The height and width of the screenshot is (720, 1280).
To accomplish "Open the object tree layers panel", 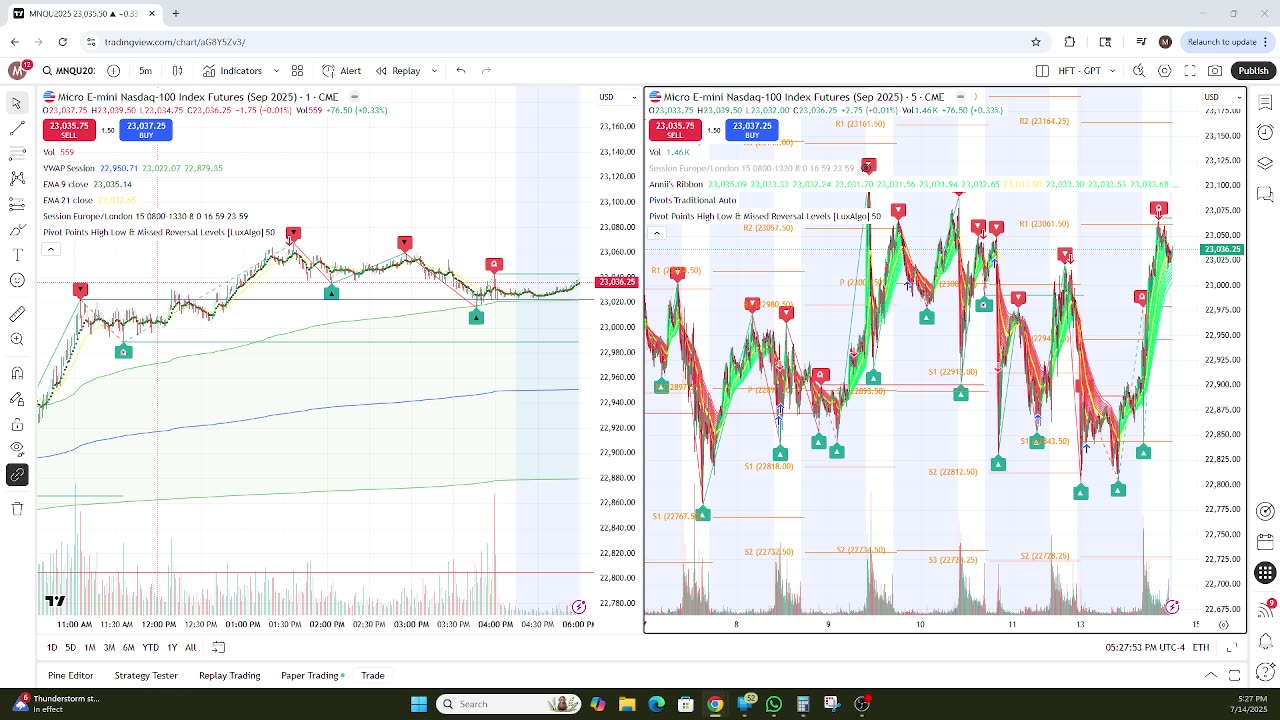I will pyautogui.click(x=1265, y=163).
